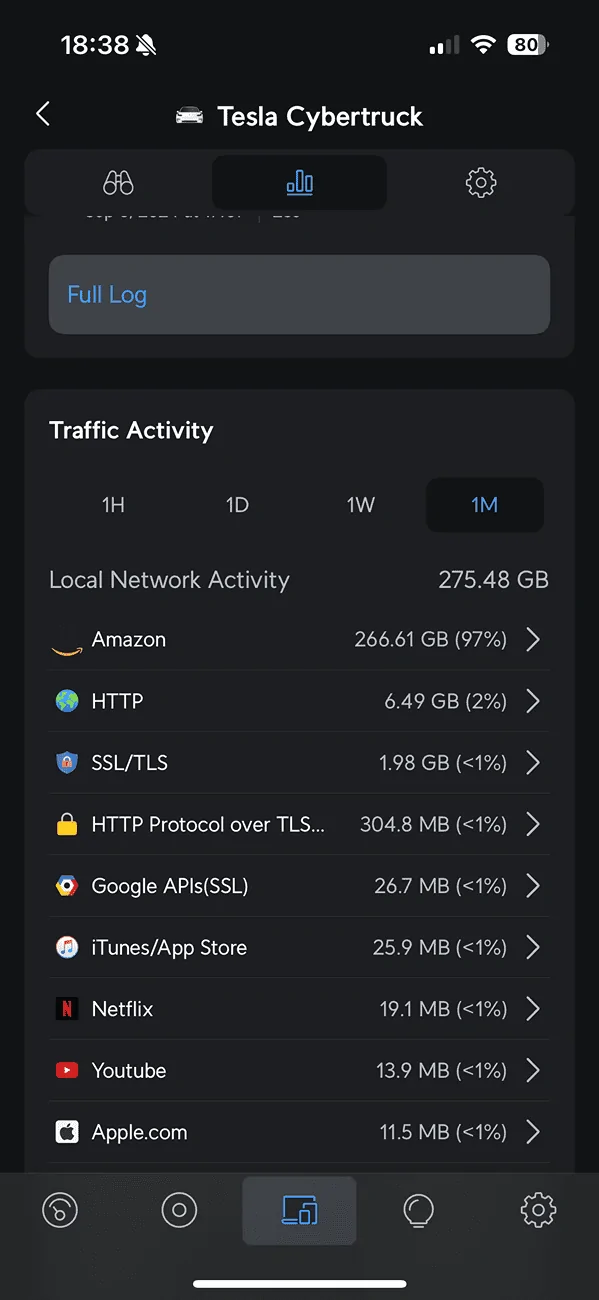This screenshot has width=599, height=1300.
Task: Expand the HTTP traffic row chevron
Action: 533,701
